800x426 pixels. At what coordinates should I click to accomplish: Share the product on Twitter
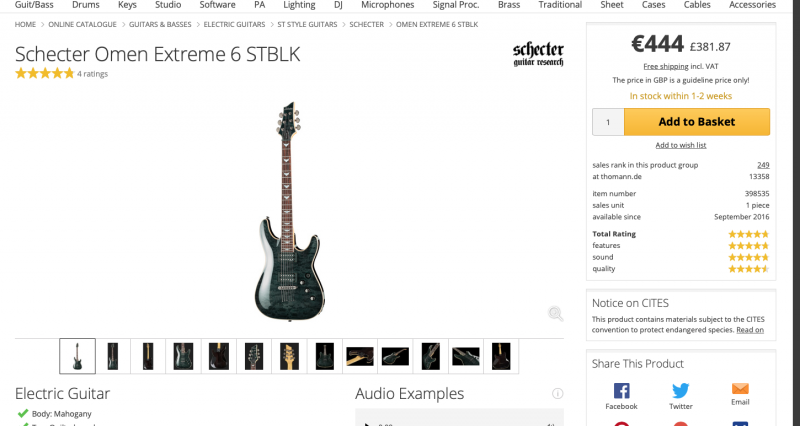(x=681, y=396)
